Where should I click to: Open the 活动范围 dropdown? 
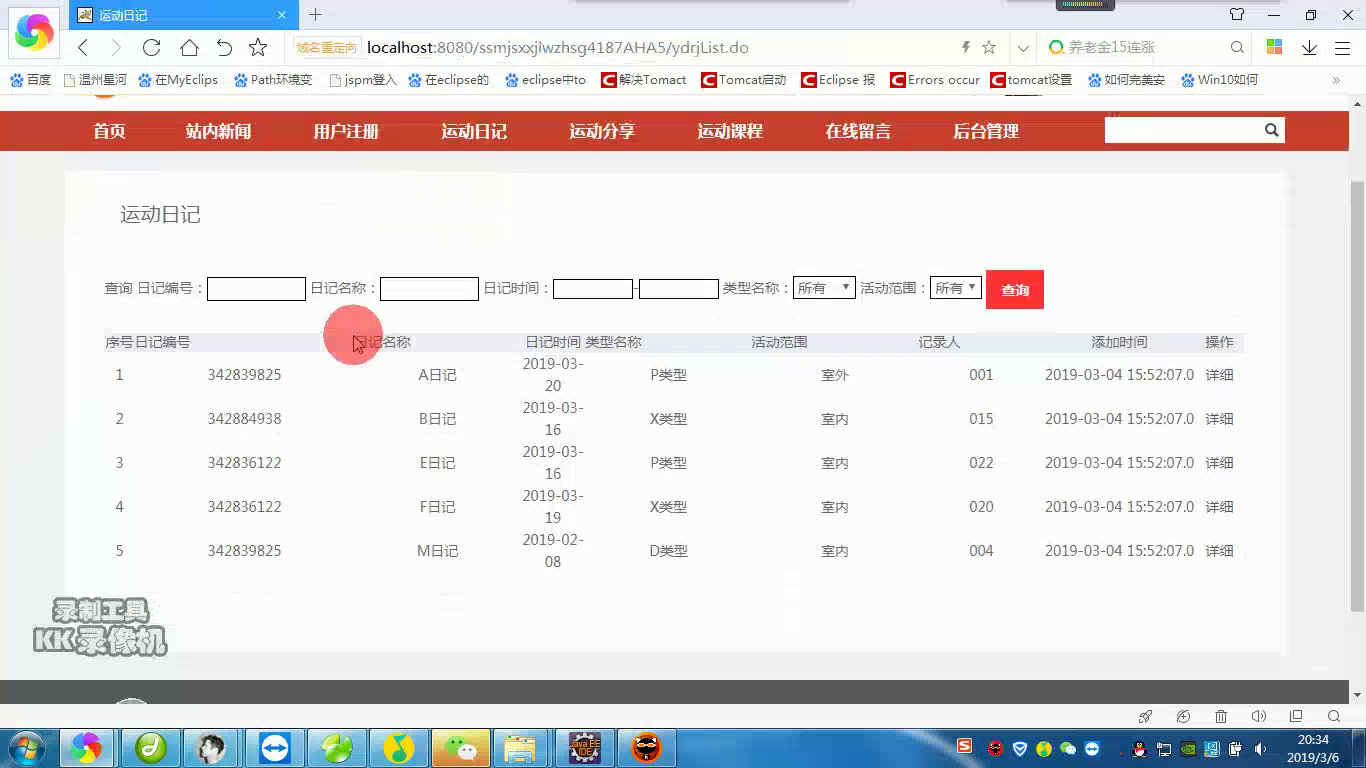(x=955, y=288)
